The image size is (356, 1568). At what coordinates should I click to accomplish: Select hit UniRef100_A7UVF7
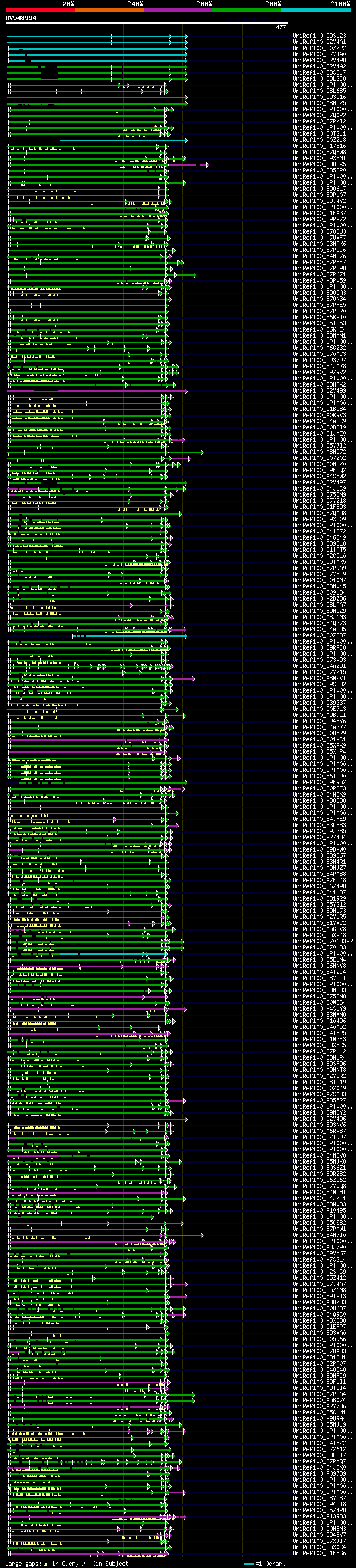[319, 238]
